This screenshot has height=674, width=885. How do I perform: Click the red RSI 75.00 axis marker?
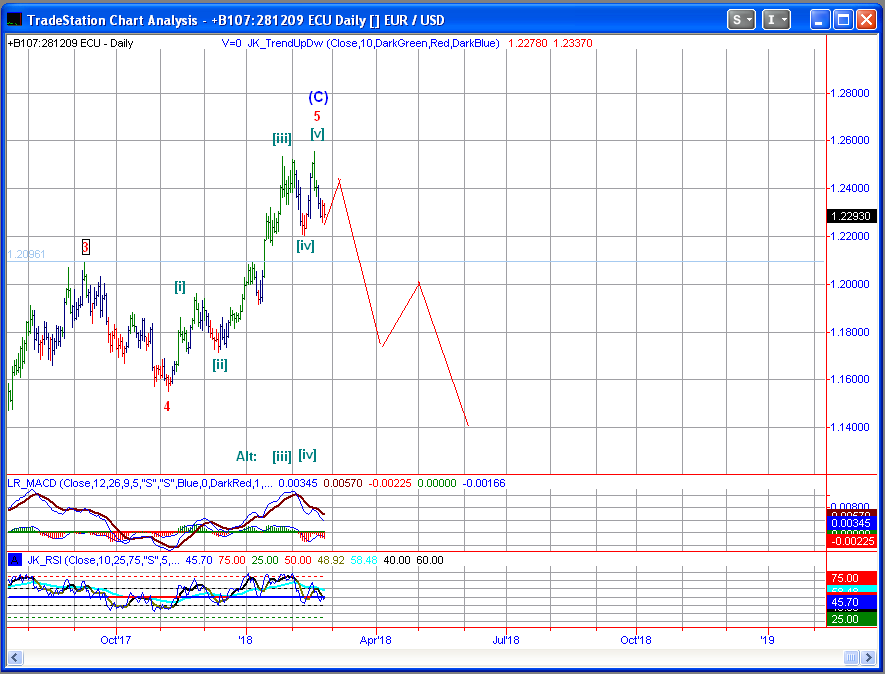click(852, 578)
